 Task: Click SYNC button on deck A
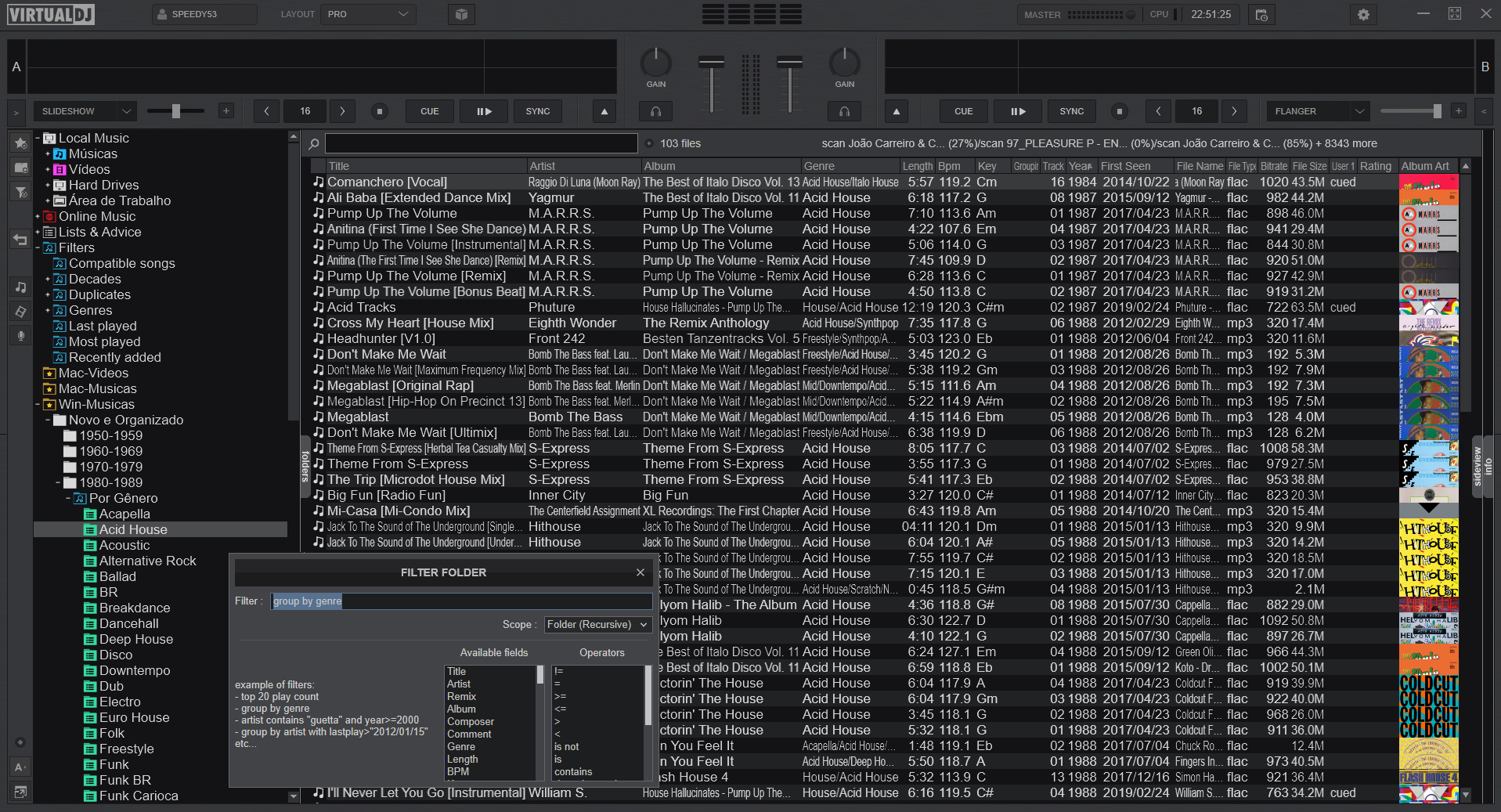click(537, 111)
